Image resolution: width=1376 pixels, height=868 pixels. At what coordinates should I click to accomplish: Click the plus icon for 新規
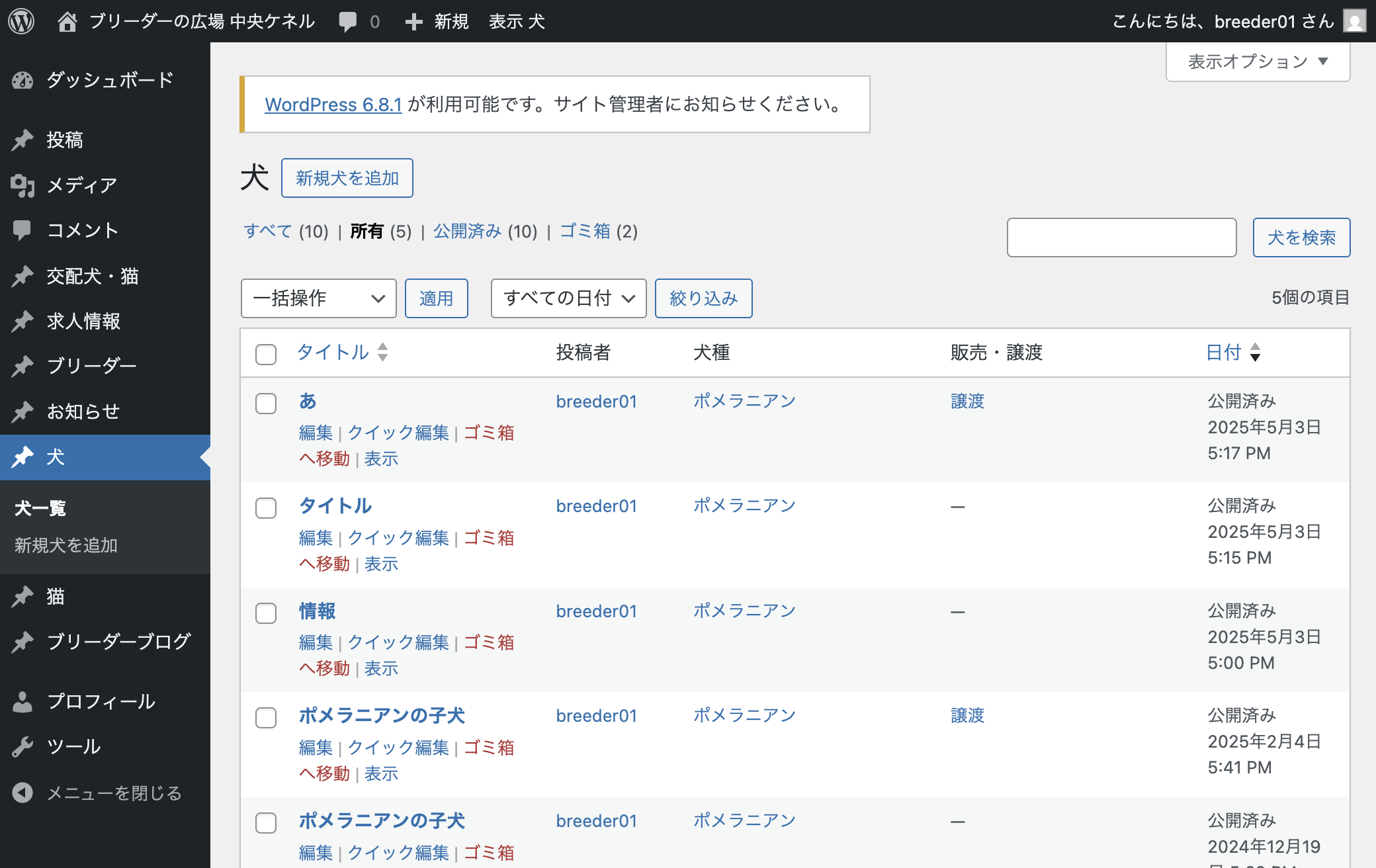point(414,22)
